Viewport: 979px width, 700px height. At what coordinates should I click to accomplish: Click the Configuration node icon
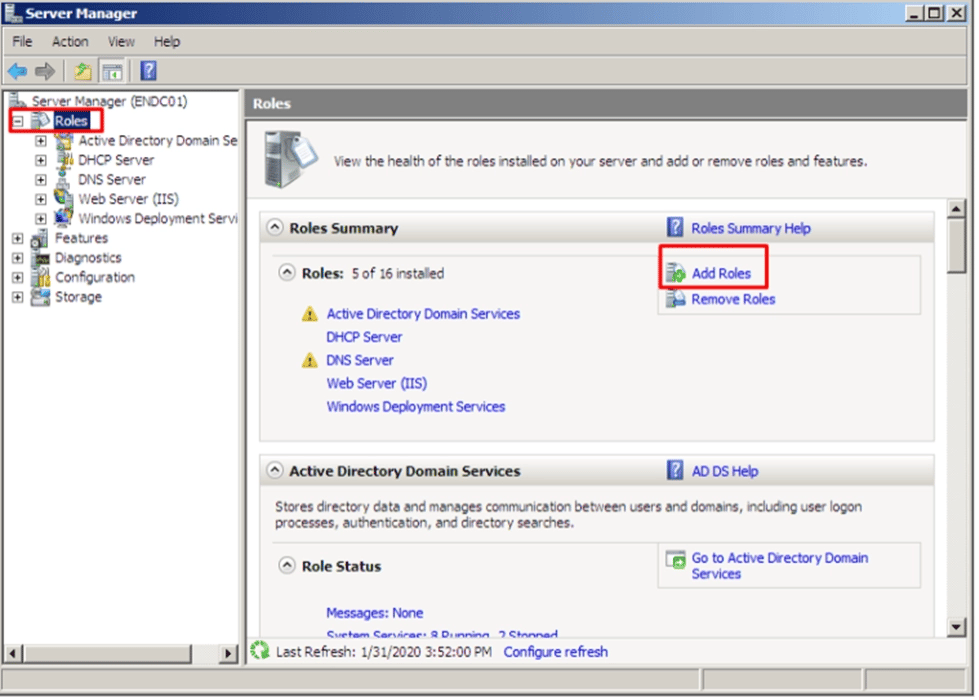41,277
